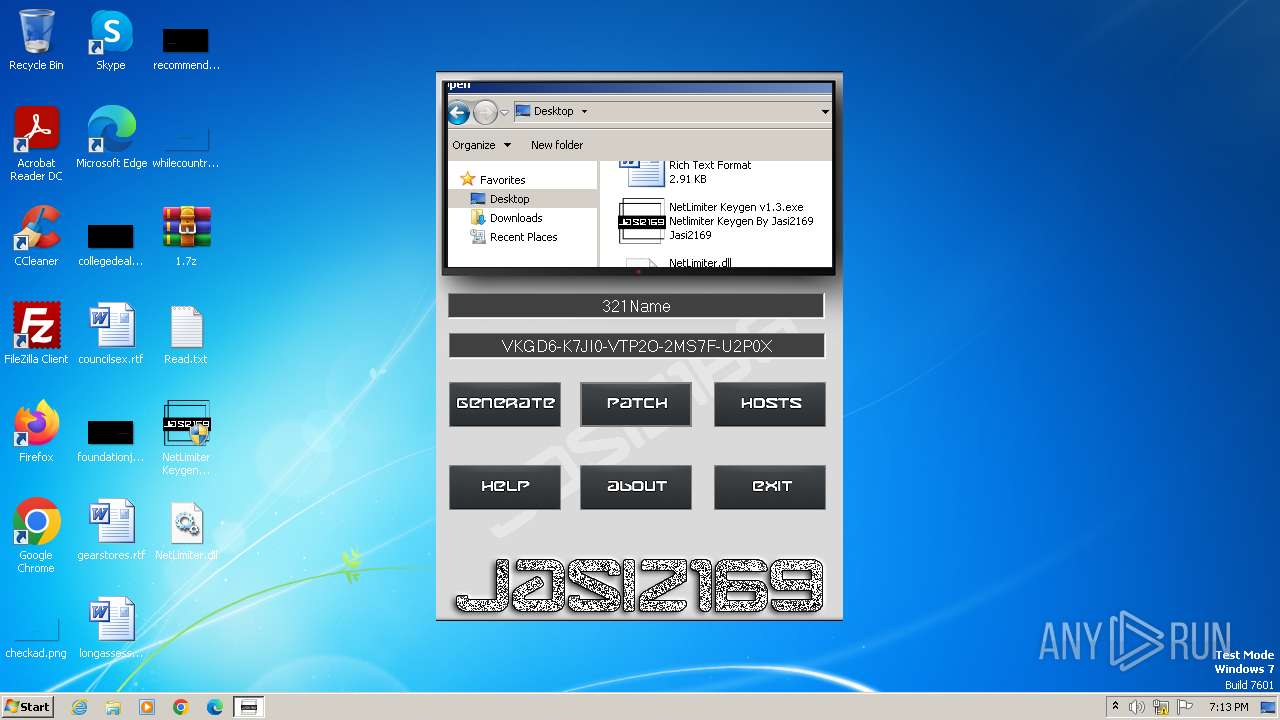Click the generated license key field
This screenshot has height=720, width=1280.
636,346
